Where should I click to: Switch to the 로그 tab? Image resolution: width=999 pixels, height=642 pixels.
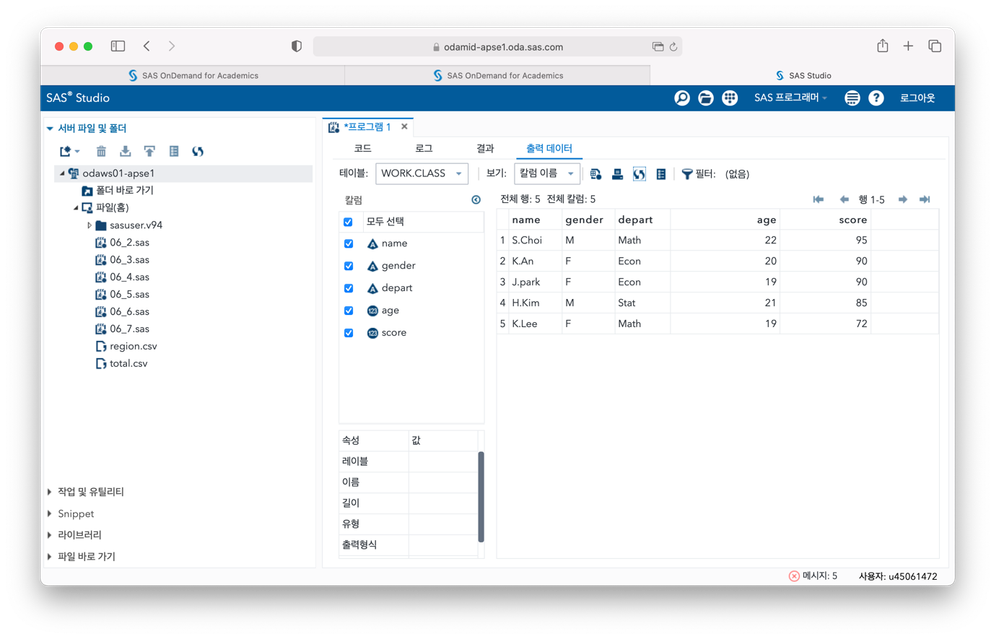[x=424, y=148]
